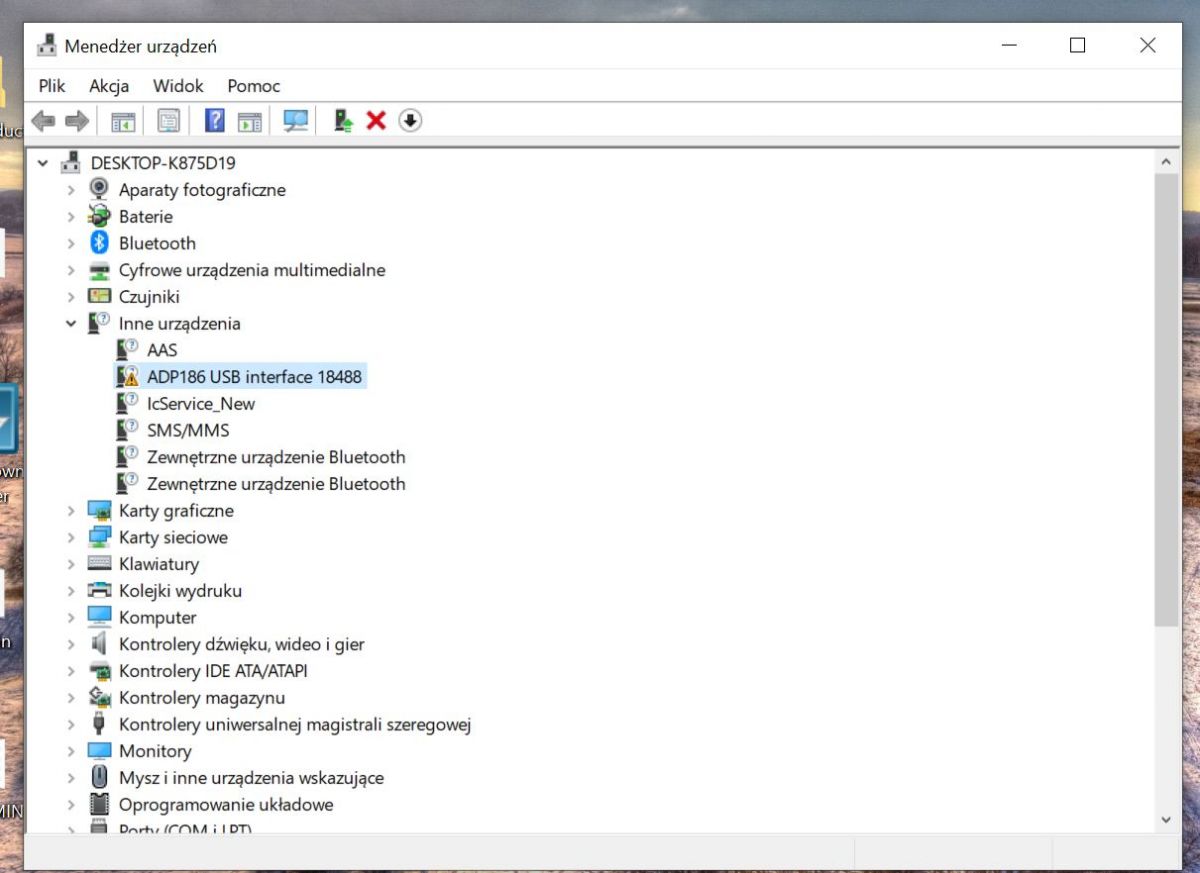
Task: Click Show/Hide console tree toolbar icon
Action: [123, 121]
